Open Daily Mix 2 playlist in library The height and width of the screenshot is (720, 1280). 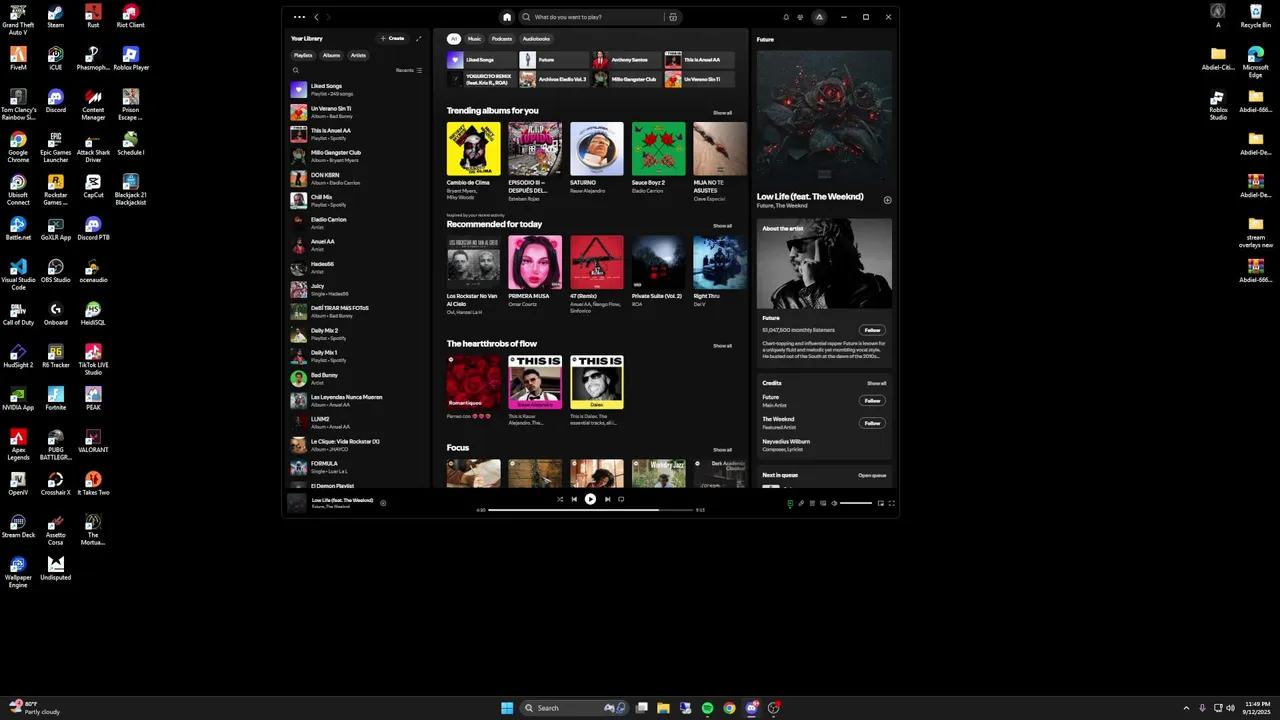tap(357, 334)
